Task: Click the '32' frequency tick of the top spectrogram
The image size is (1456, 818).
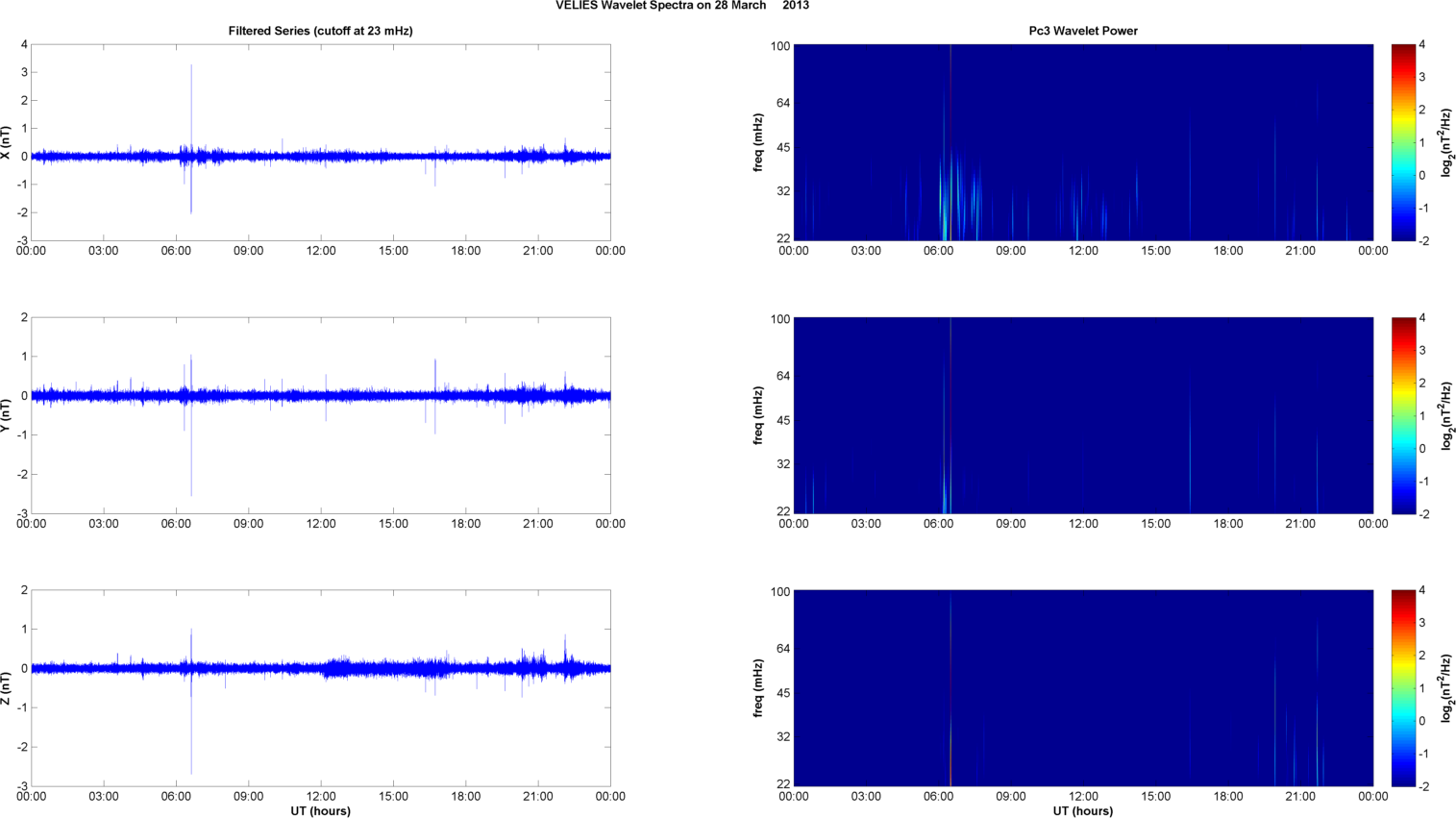Action: click(x=783, y=191)
